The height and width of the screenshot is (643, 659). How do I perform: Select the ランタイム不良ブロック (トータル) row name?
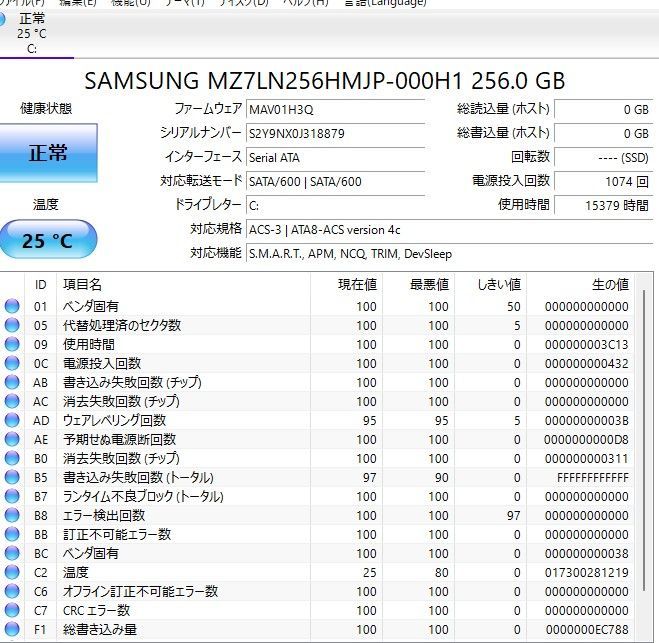click(x=143, y=496)
